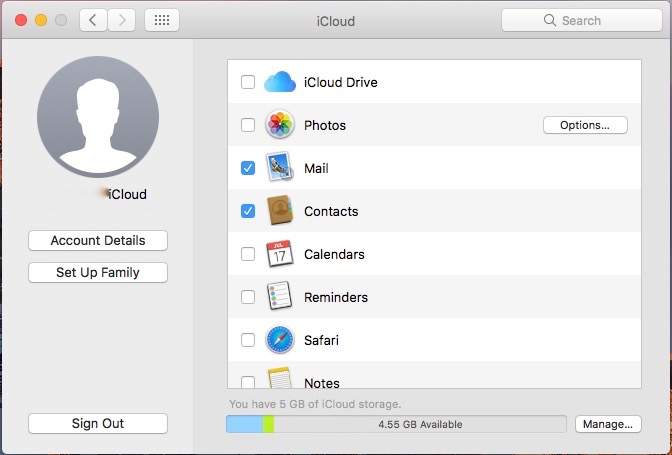Click the magnifying glass search icon
The image size is (672, 455).
point(549,20)
